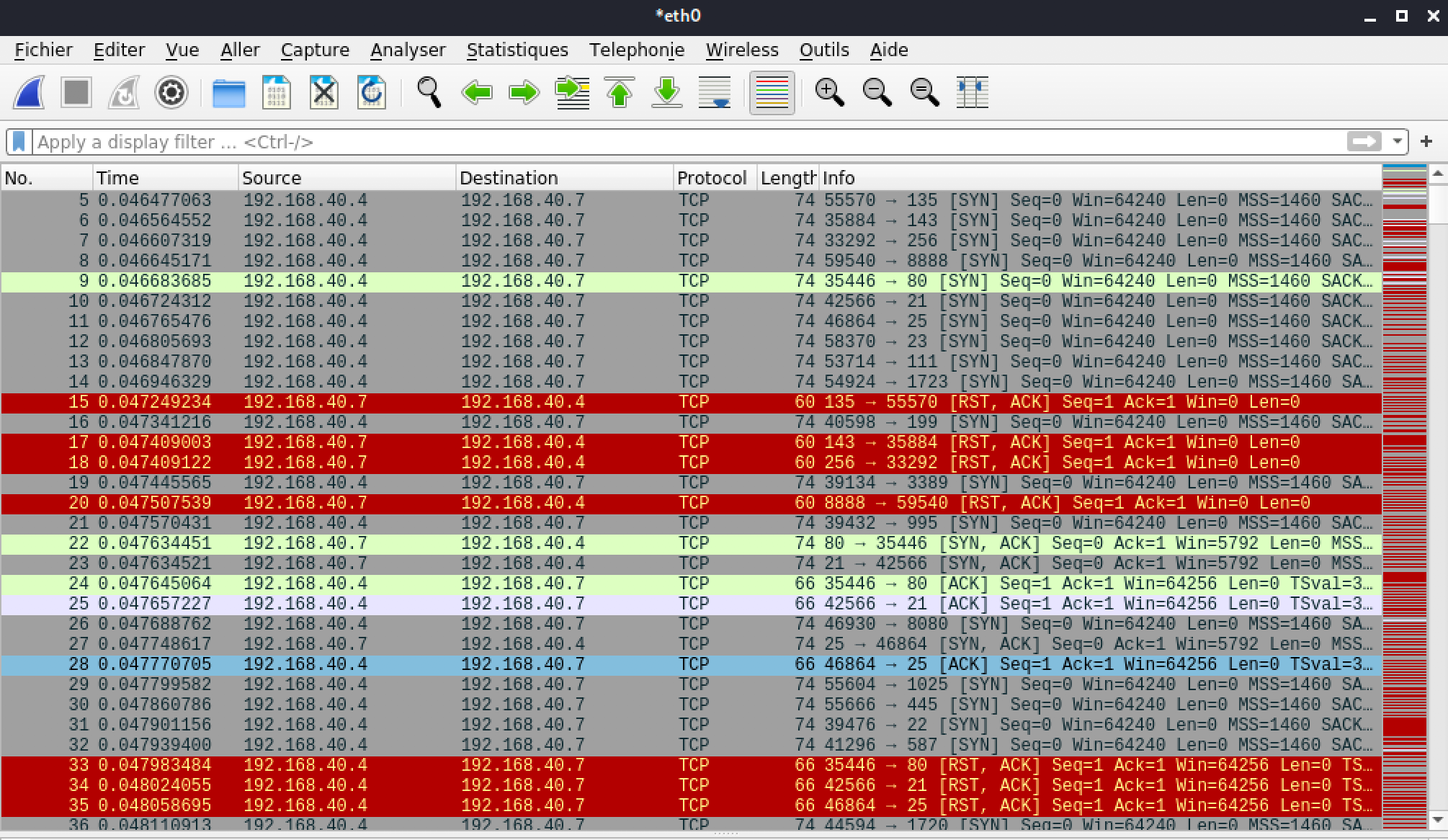Select packet 15 RST, ACK from port 135
Viewport: 1448px width, 840px height.
[x=691, y=402]
